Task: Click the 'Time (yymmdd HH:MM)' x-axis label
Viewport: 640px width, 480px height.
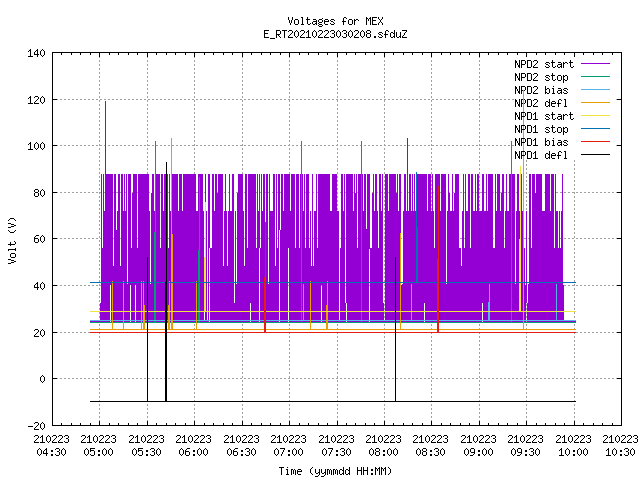Action: 335,471
